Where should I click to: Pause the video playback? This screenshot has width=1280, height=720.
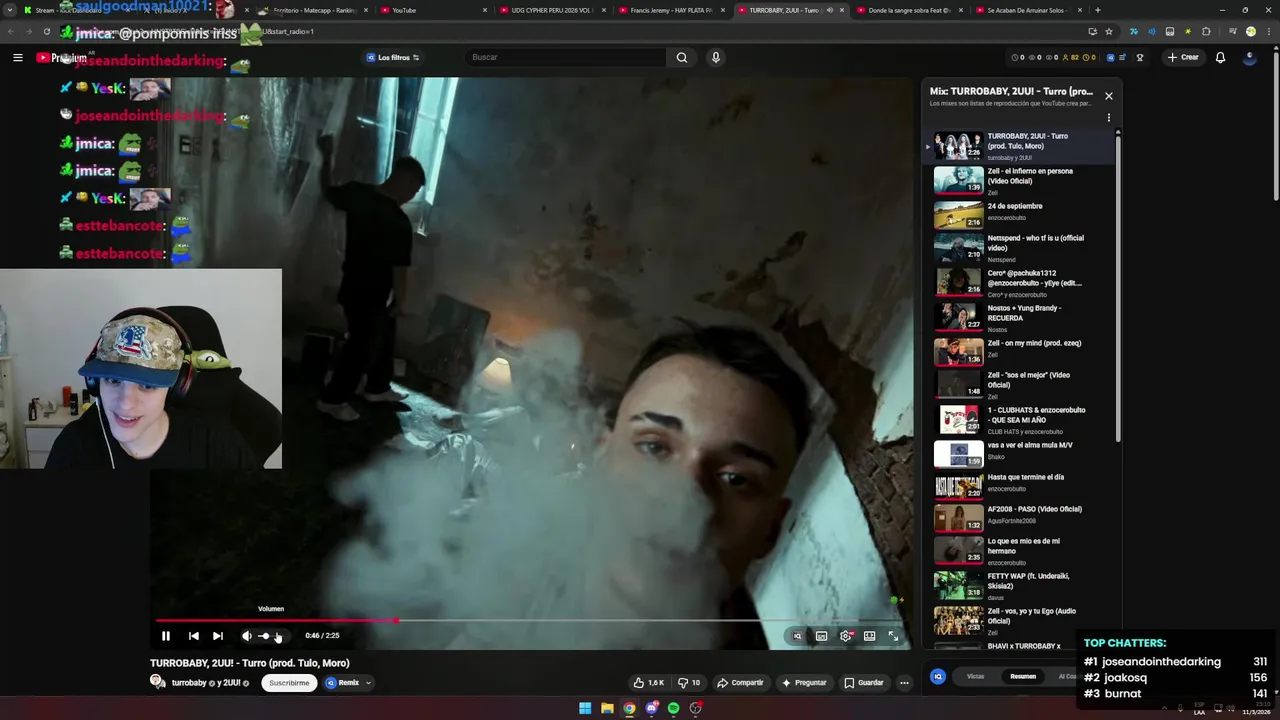click(166, 636)
